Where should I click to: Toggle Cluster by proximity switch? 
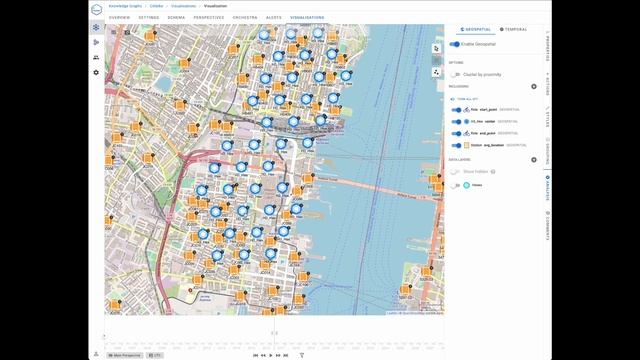[455, 75]
